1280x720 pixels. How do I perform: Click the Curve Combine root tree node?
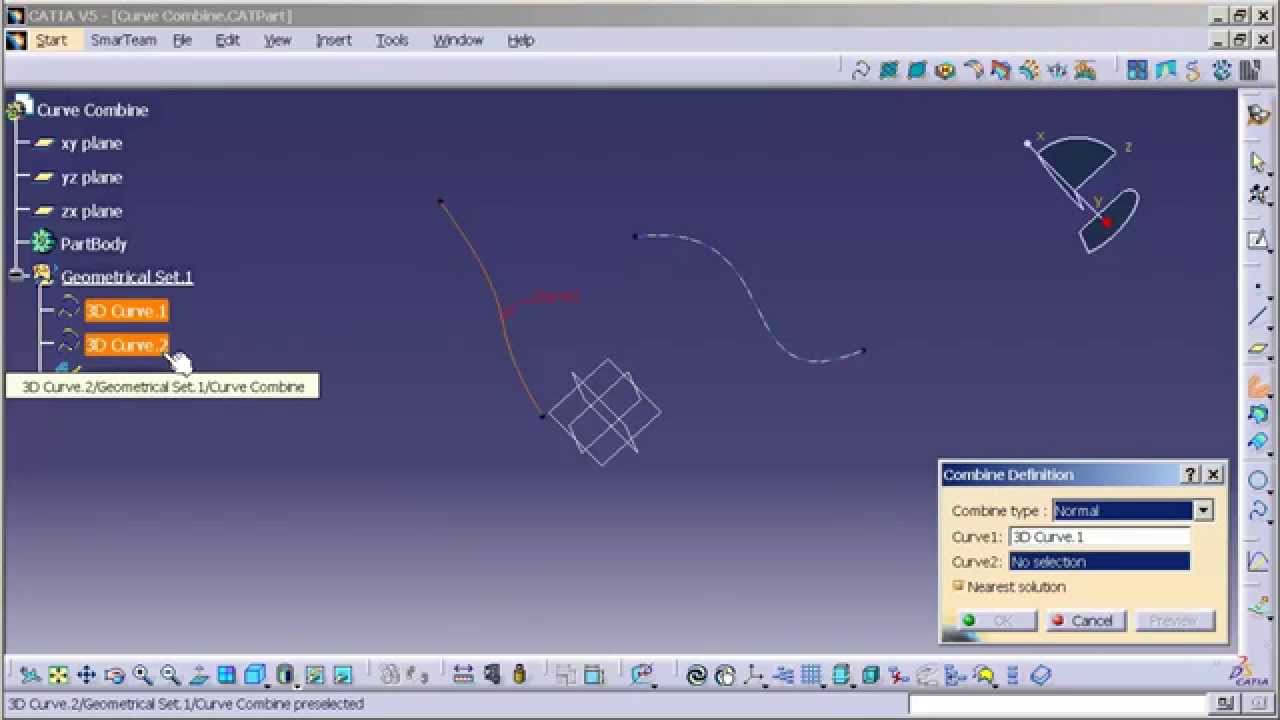(92, 110)
